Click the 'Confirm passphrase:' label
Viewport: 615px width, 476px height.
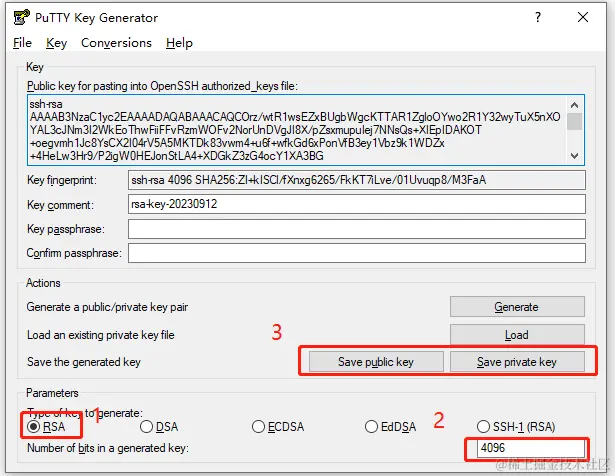[x=74, y=253]
